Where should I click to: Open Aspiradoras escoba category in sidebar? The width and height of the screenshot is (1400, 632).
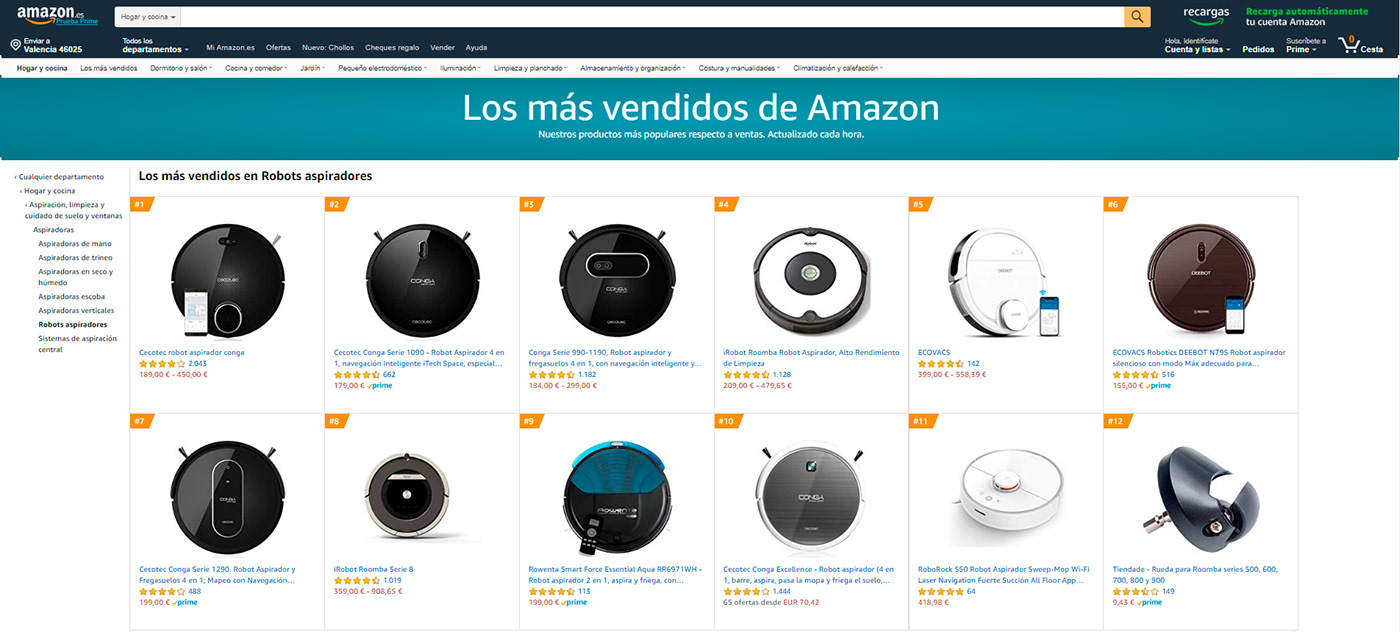(x=71, y=297)
